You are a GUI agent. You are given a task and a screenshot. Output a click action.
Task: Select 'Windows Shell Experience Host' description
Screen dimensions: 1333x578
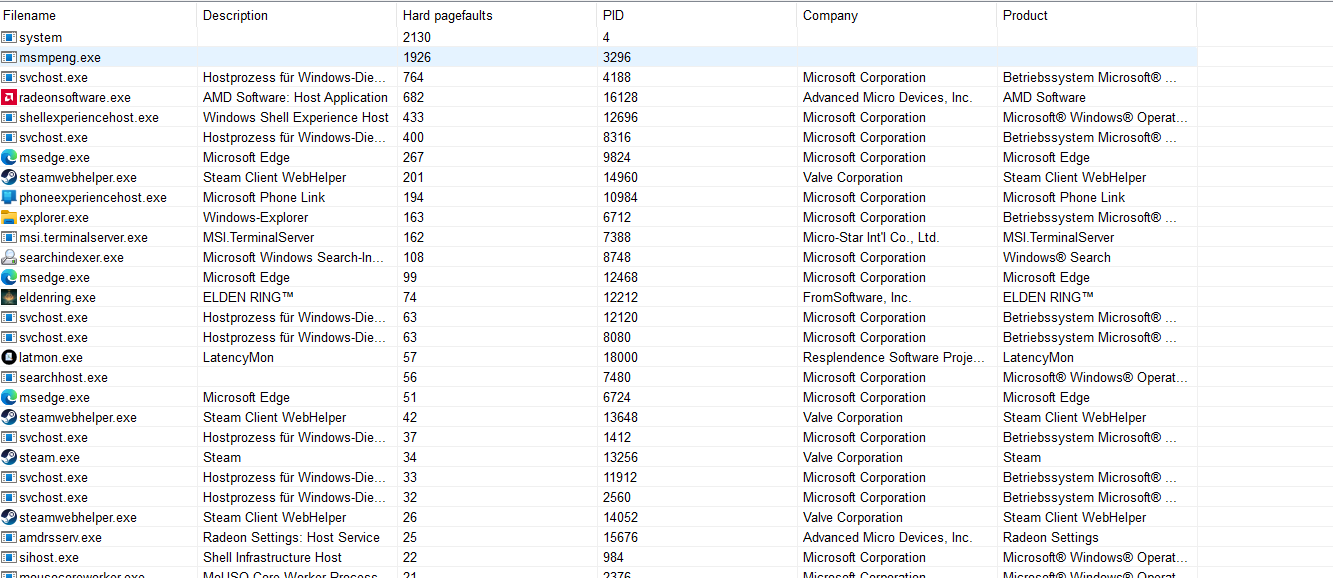[296, 117]
